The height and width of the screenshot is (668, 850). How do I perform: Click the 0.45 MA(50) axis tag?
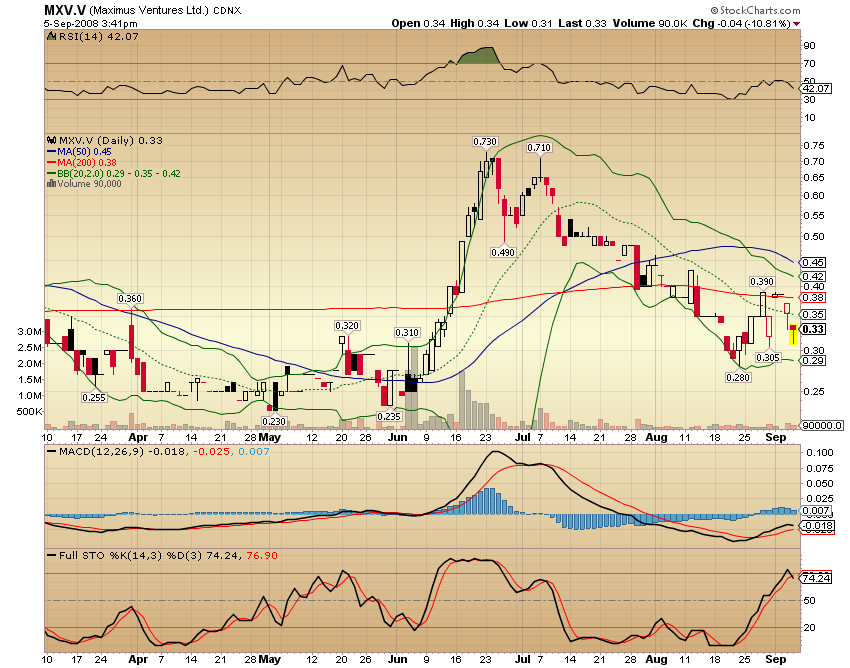pos(813,262)
